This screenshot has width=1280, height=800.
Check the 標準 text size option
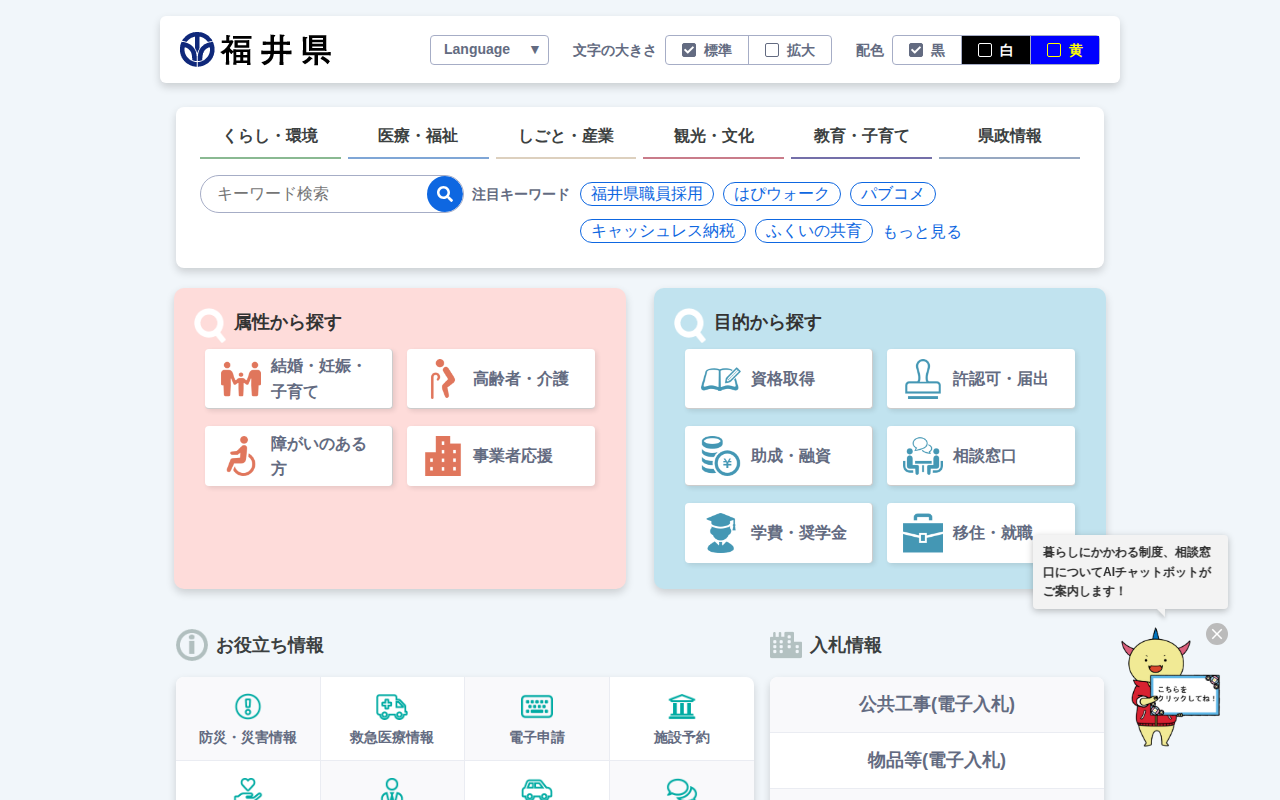(689, 50)
